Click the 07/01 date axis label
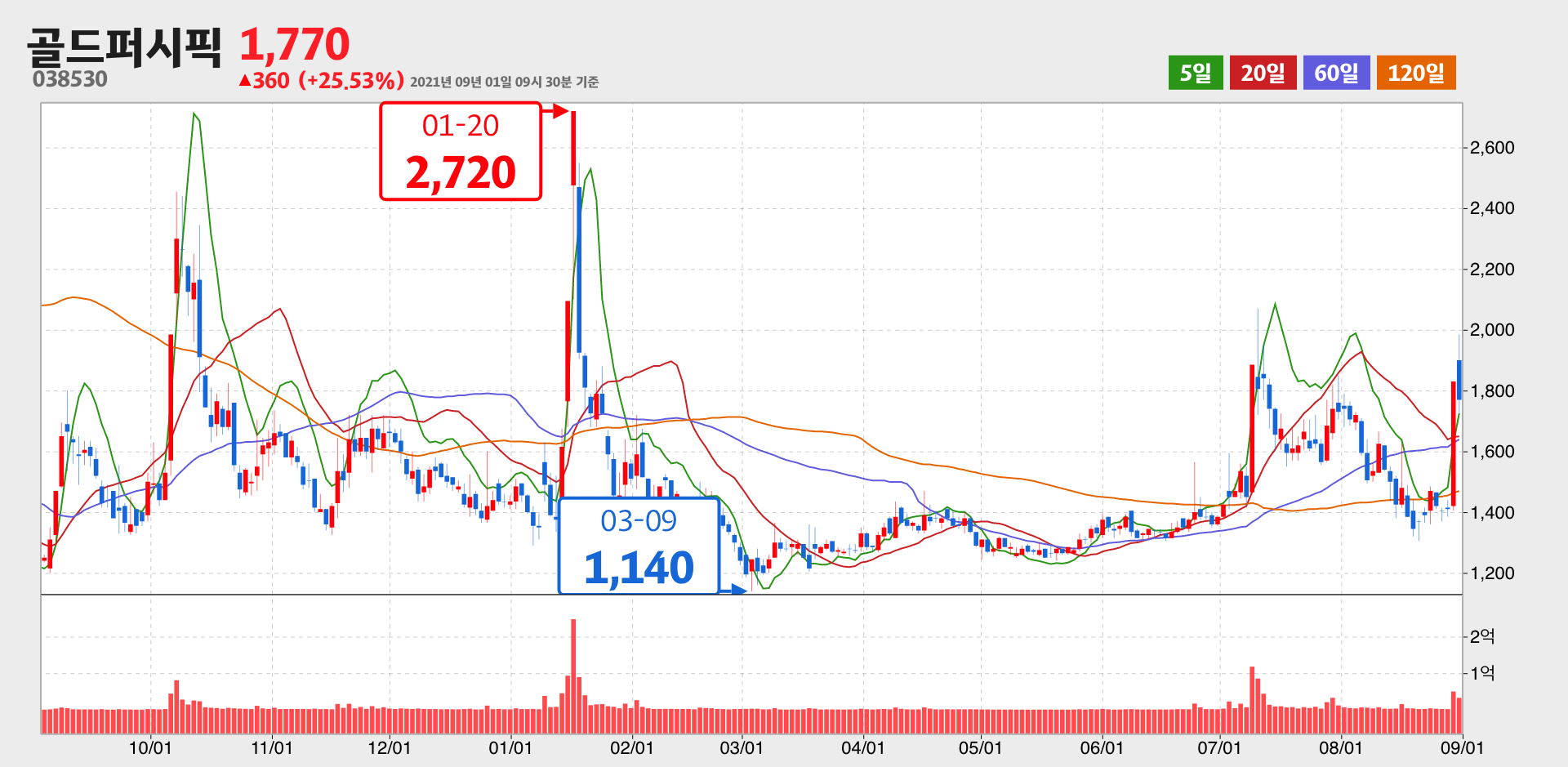The height and width of the screenshot is (767, 1568). [x=1219, y=748]
